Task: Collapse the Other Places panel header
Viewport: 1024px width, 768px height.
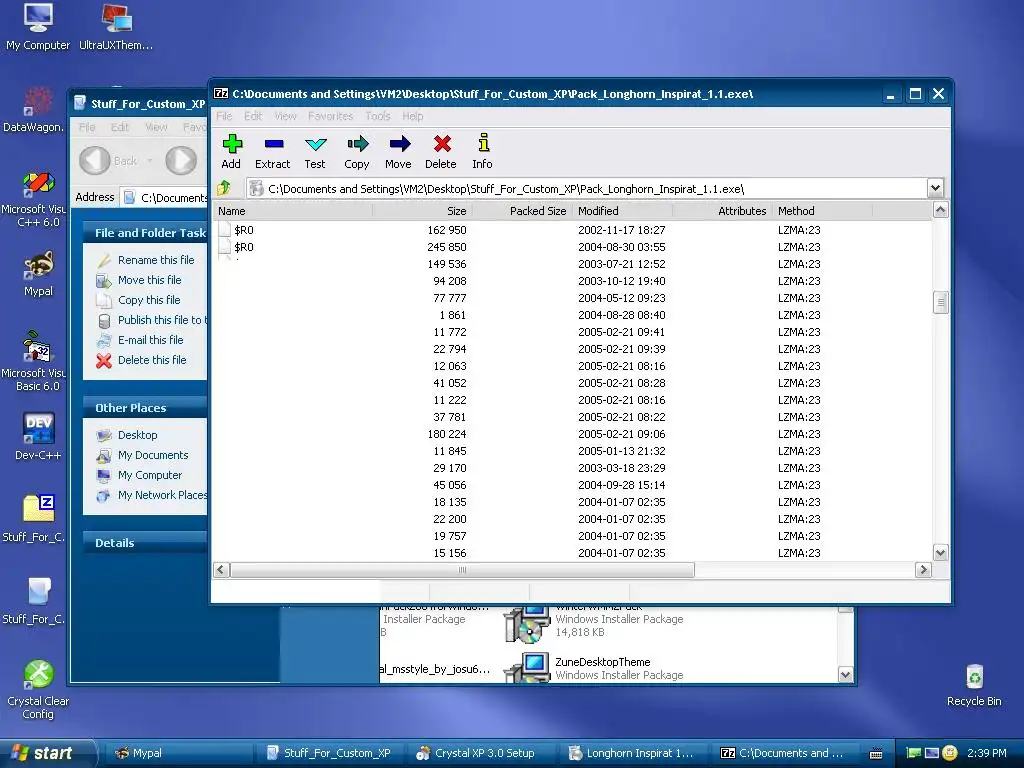Action: [x=145, y=408]
